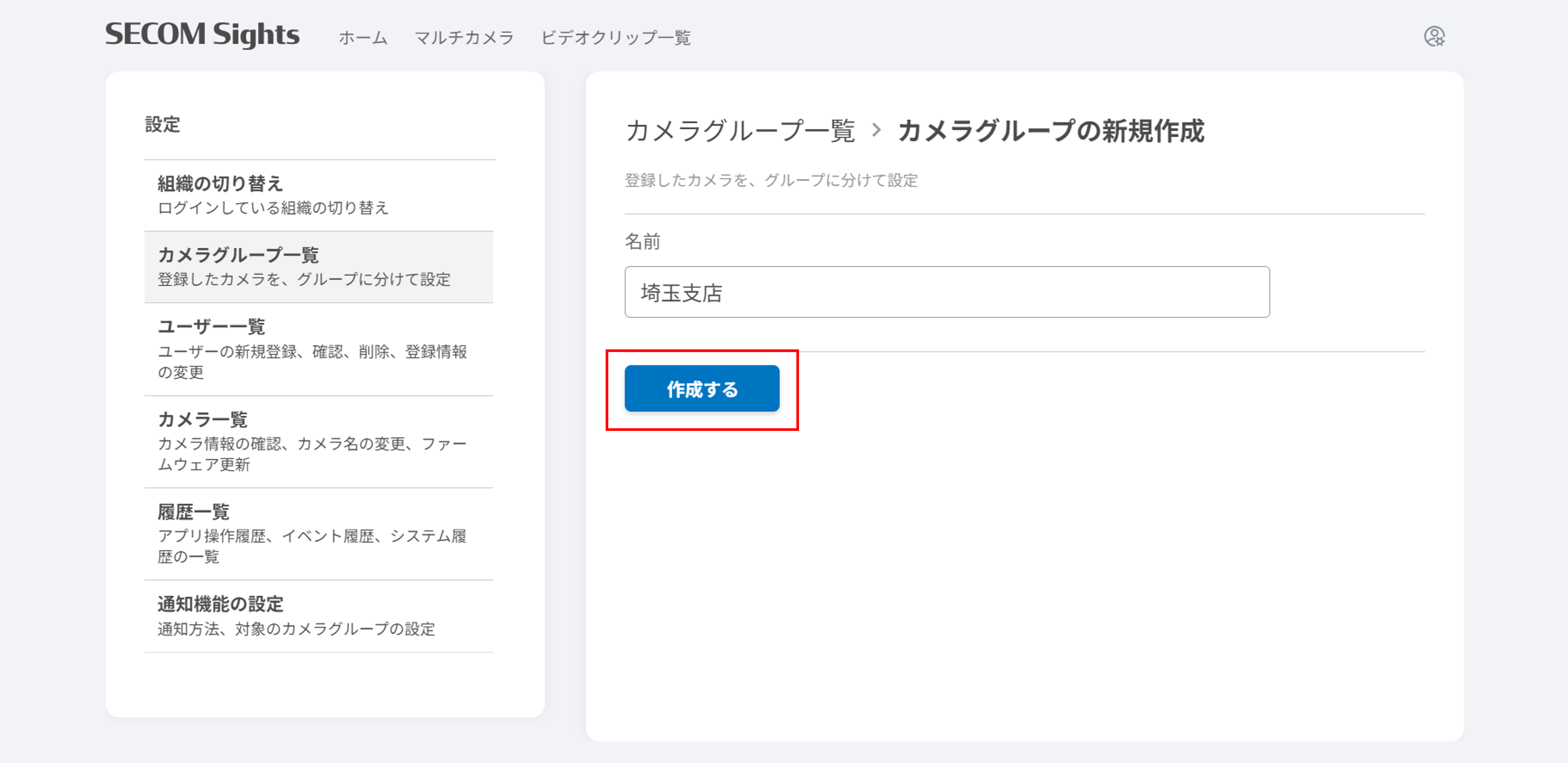Screen dimensions: 1568x763
Task: Open 履歴一覧 in settings sidebar
Action: (x=319, y=534)
